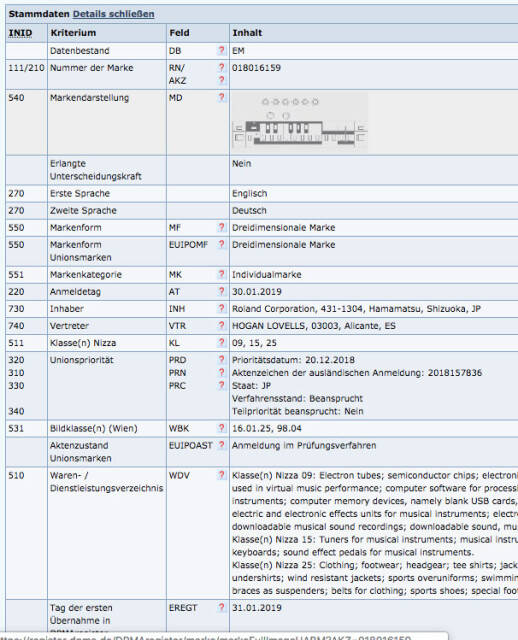Select 'Teilpriorität beansprucht: Nein' line
This screenshot has height=640, width=518.
pos(298,411)
